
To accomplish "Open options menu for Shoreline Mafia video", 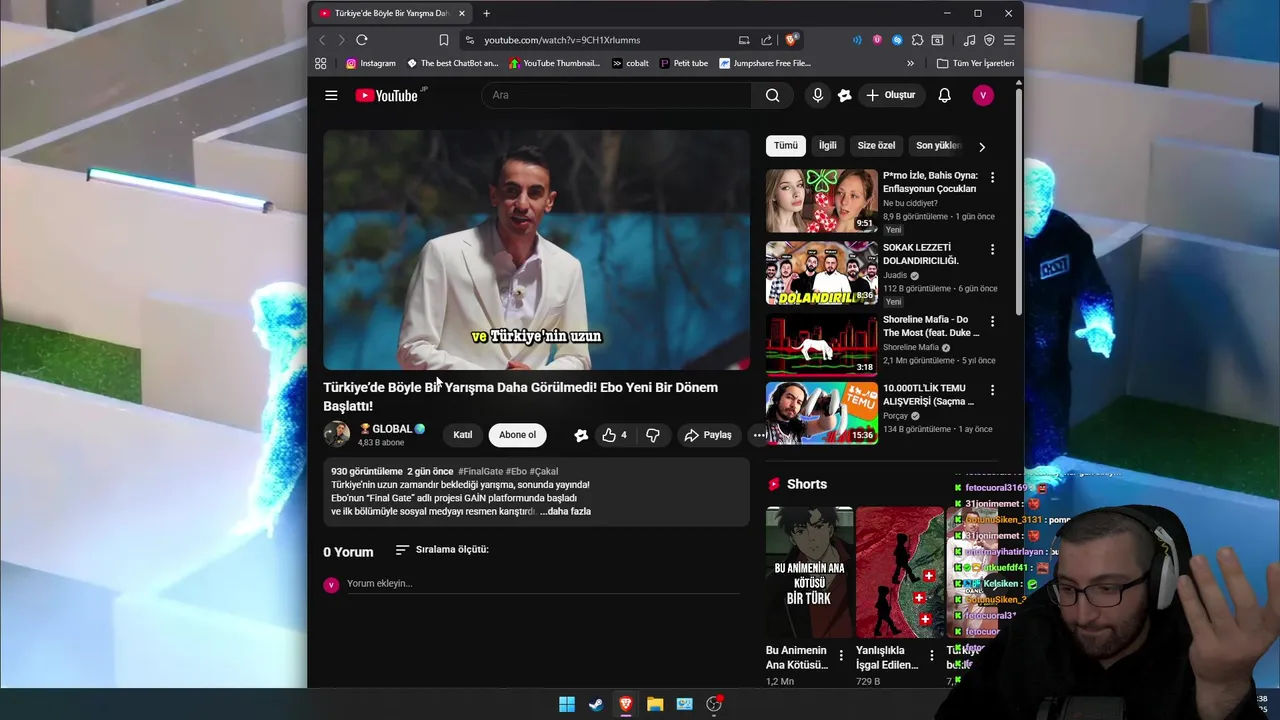I will (992, 321).
